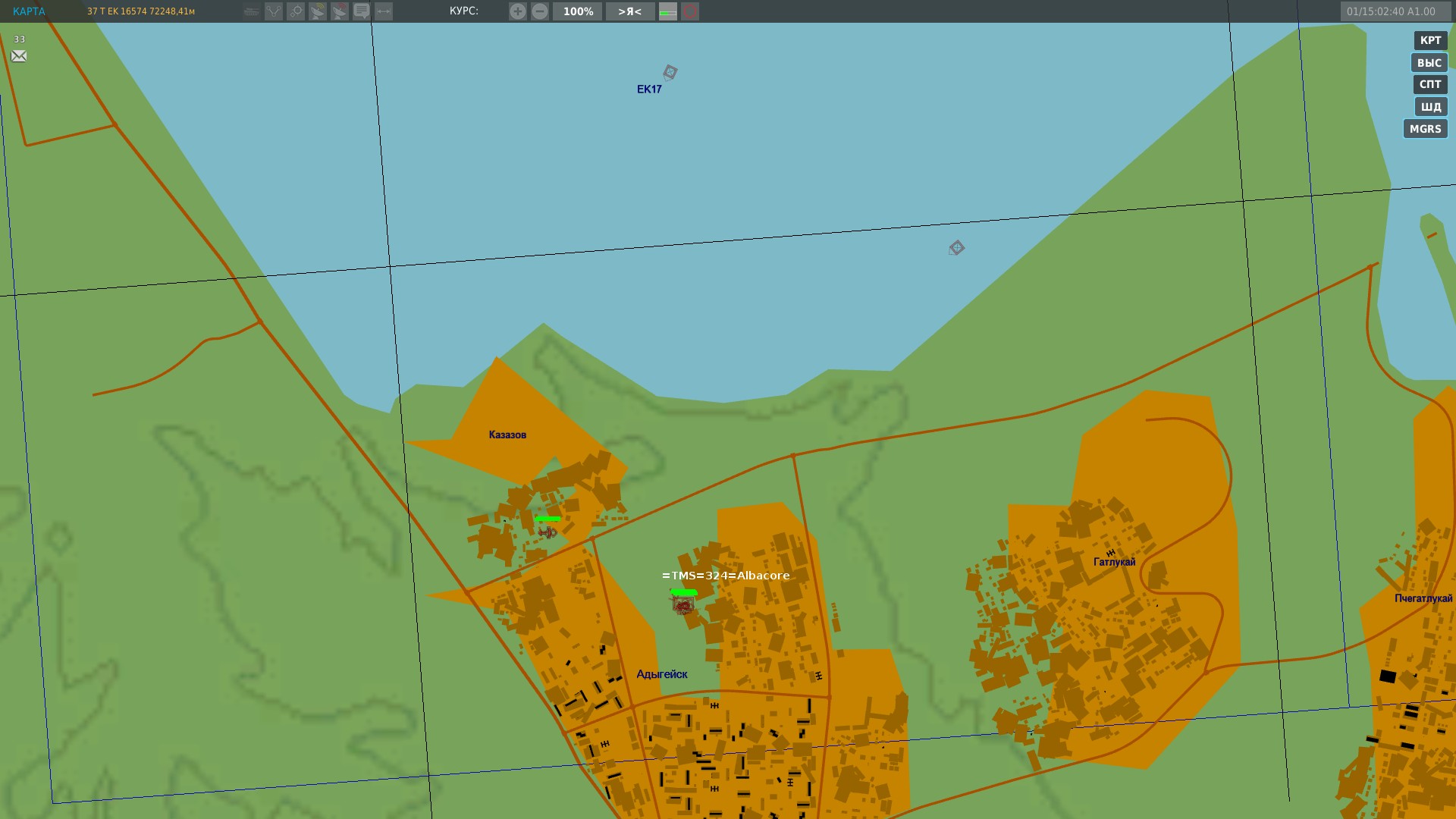Switch to ВЫС altitude map mode
1456x819 pixels.
click(x=1429, y=63)
